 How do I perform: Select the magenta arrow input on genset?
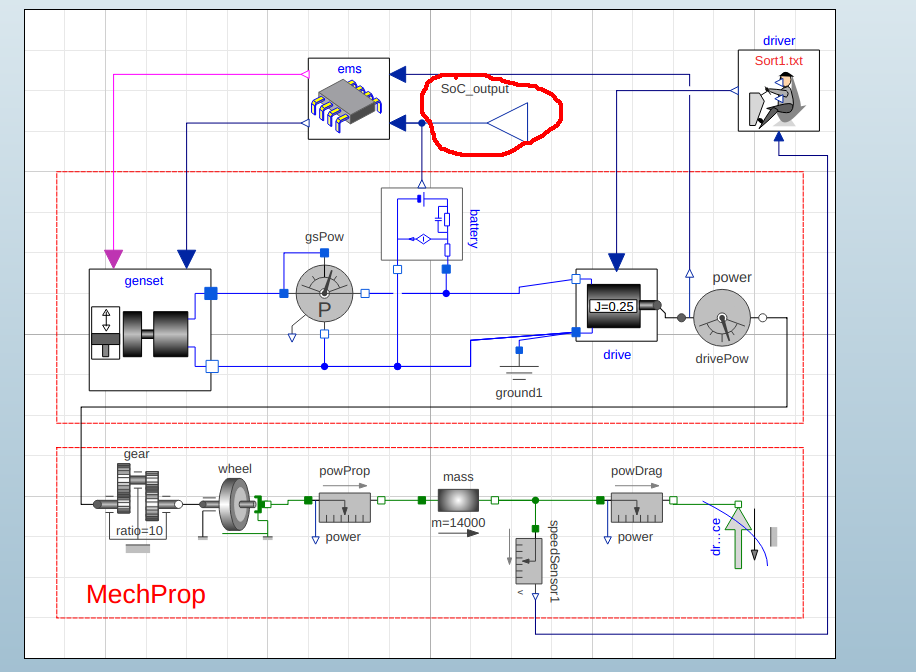click(113, 259)
